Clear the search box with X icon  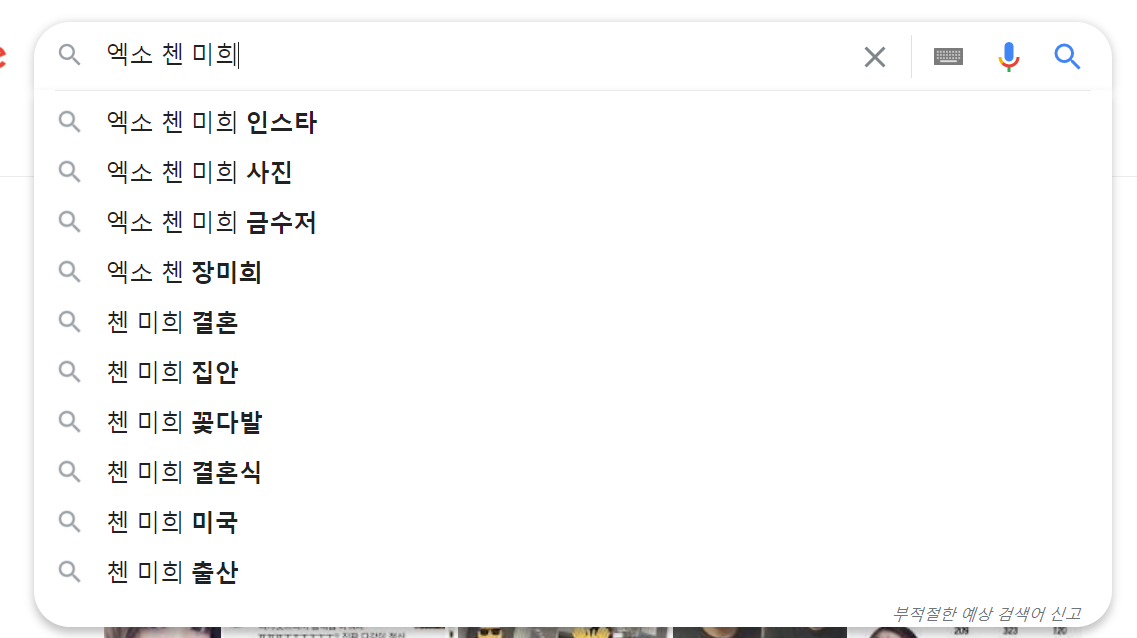pos(875,57)
